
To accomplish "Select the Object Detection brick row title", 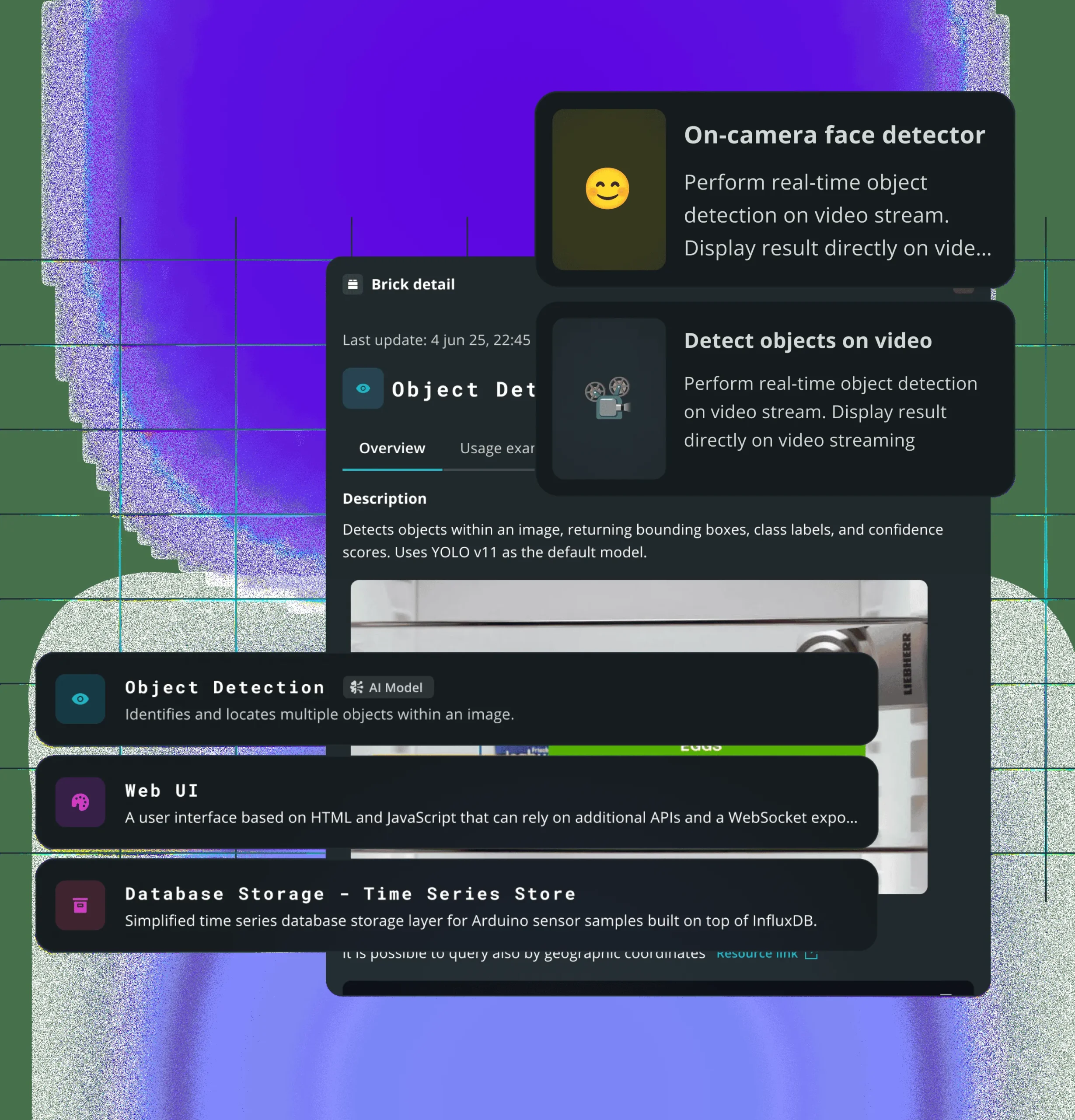I will [x=224, y=687].
